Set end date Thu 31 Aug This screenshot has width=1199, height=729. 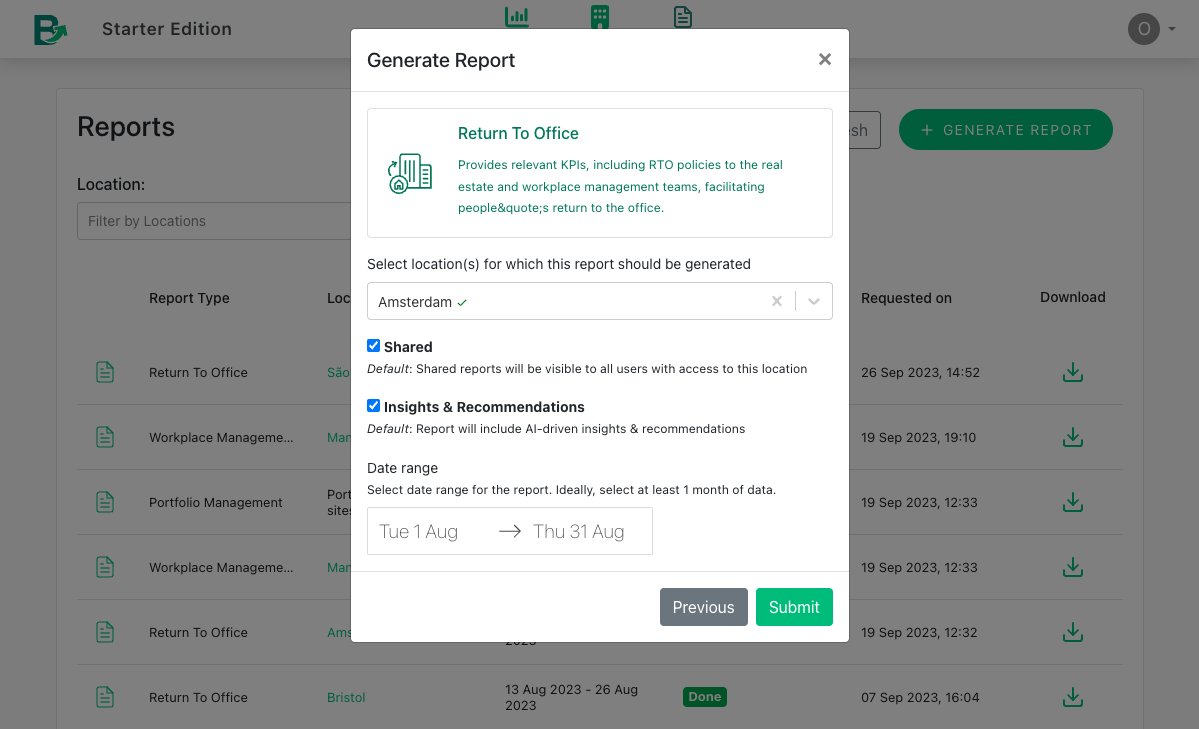coord(579,532)
